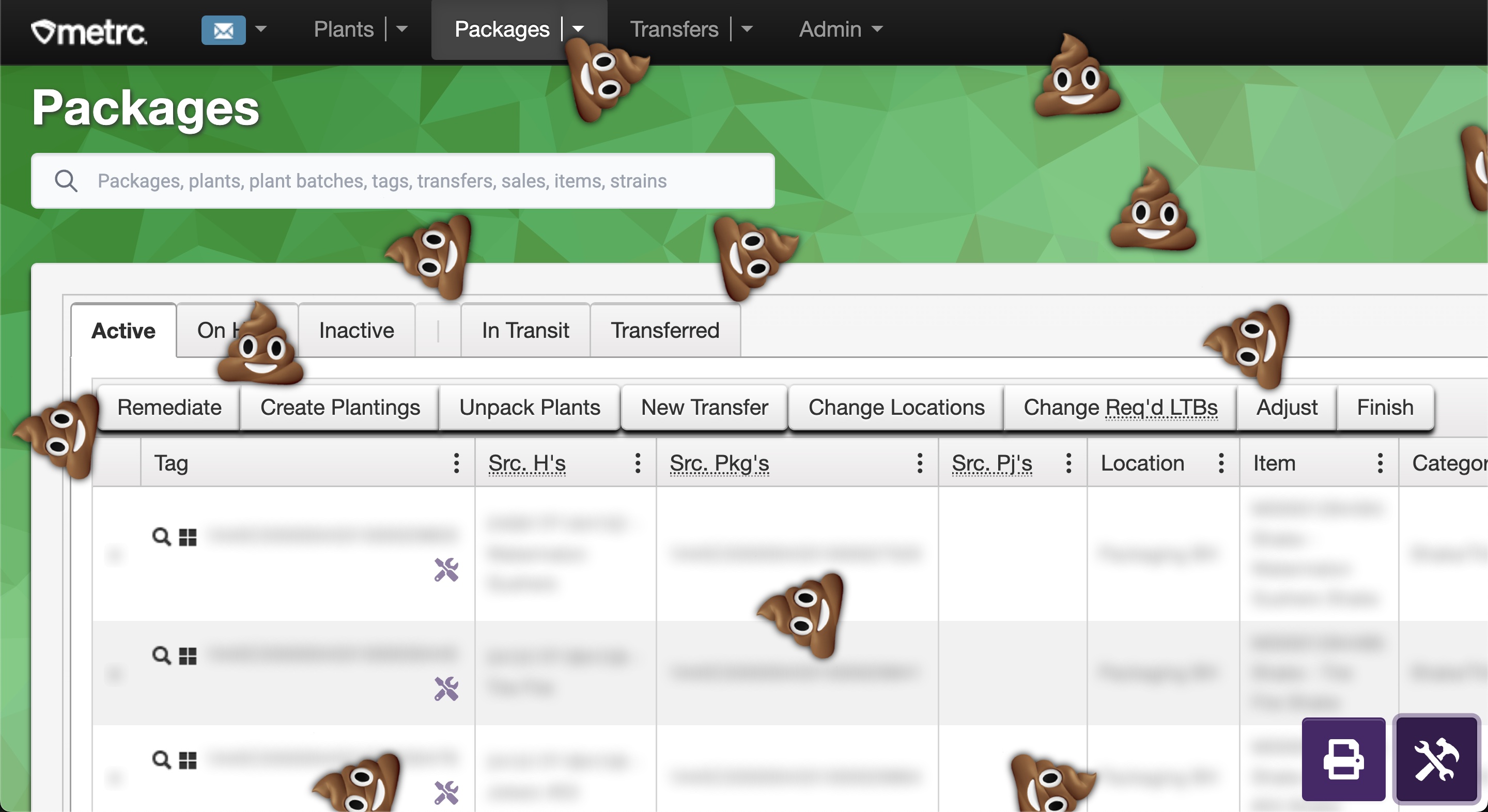Expand the Plants dropdown arrow
This screenshot has height=812, width=1488.
402,29
